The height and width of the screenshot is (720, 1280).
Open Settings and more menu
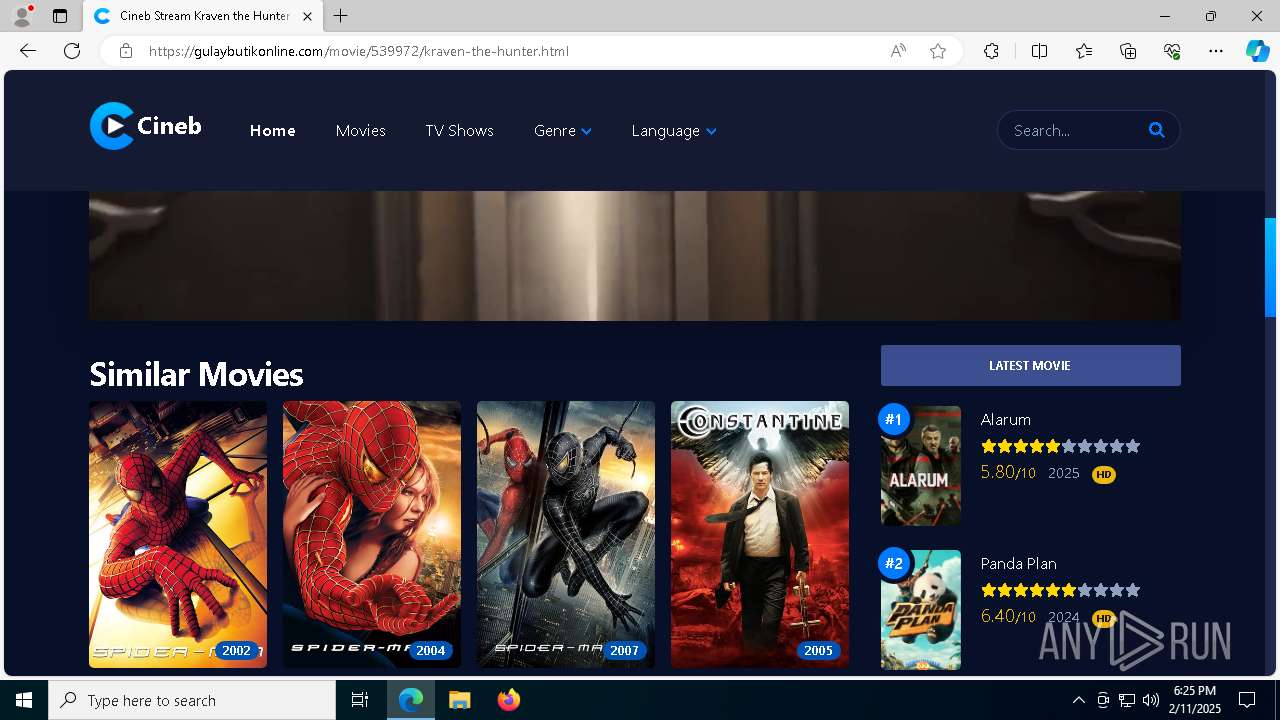(x=1216, y=51)
